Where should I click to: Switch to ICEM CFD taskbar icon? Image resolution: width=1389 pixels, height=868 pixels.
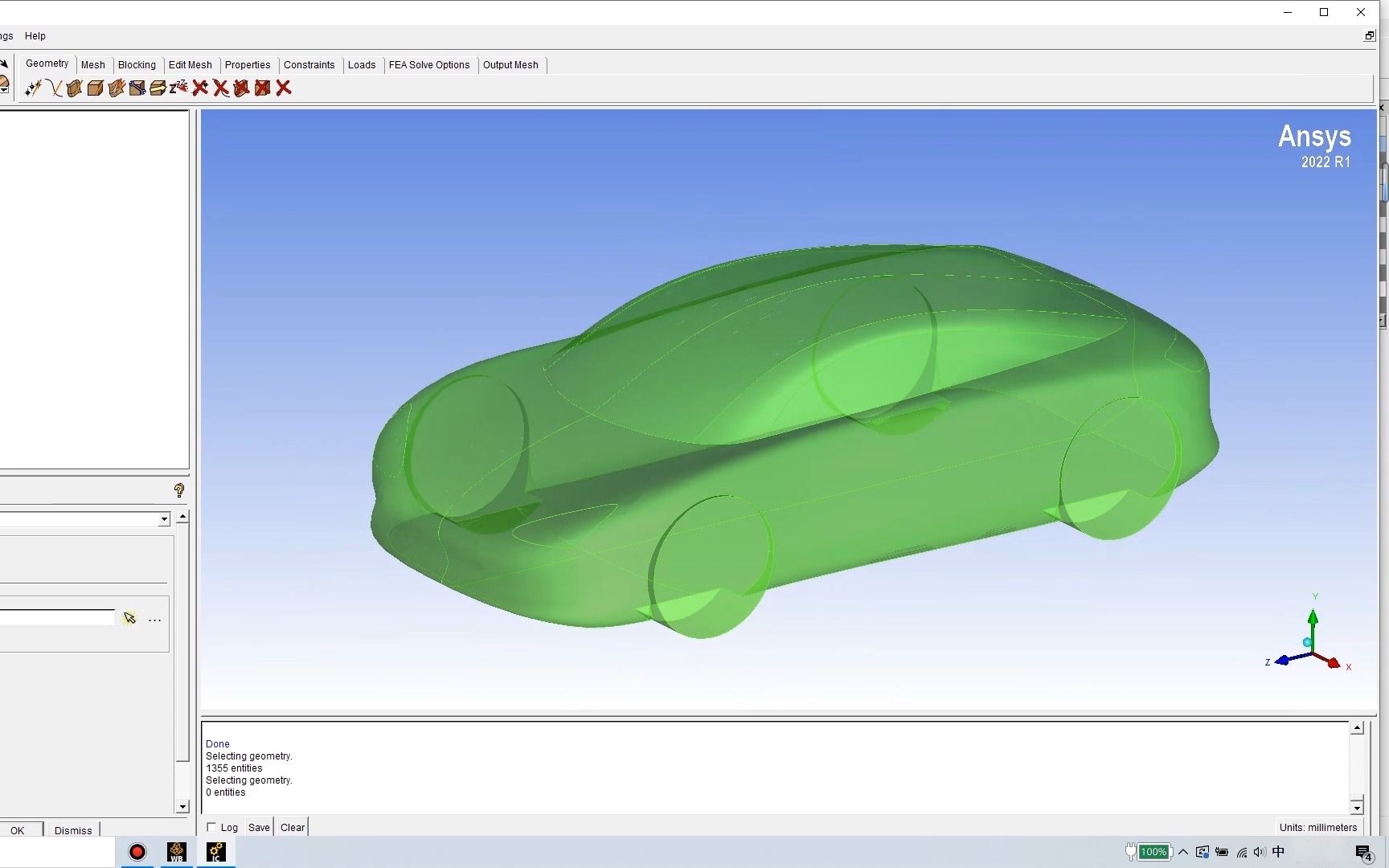(215, 852)
